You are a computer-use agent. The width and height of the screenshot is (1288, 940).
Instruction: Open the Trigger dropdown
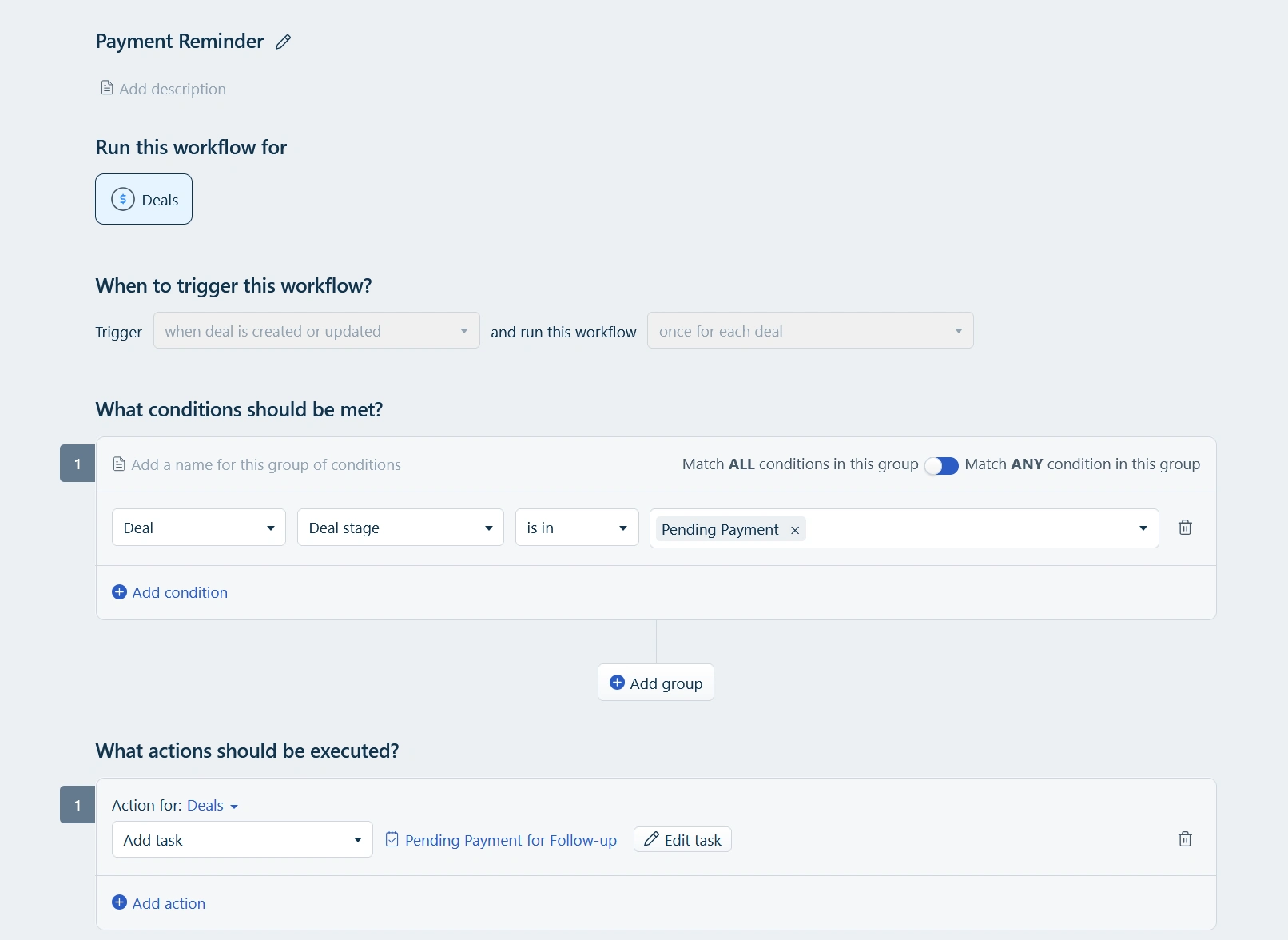pos(316,331)
